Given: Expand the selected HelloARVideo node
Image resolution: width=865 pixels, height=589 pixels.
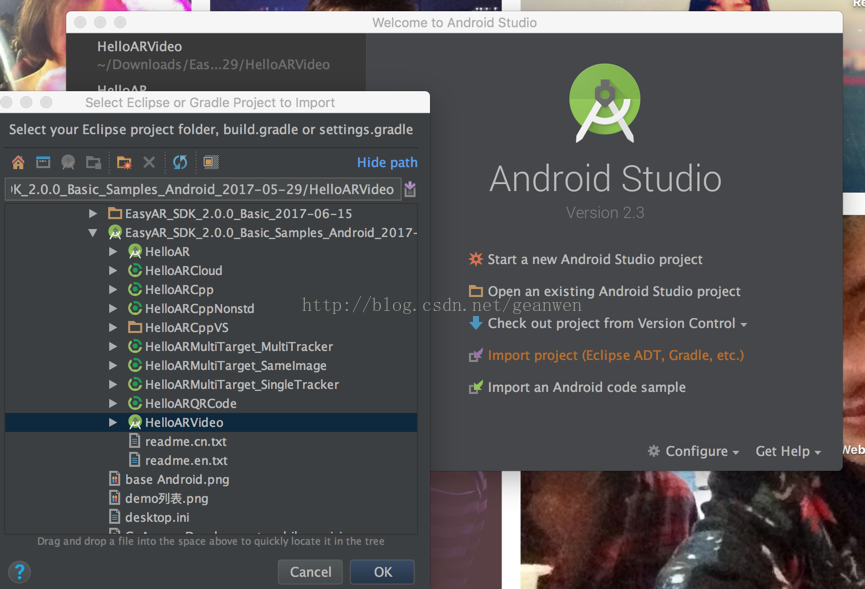Looking at the screenshot, I should pyautogui.click(x=113, y=422).
